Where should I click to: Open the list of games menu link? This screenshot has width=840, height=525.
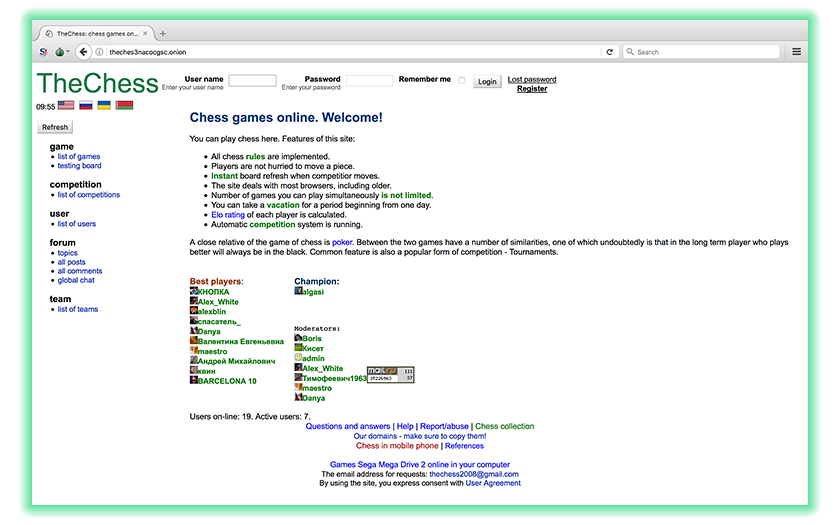(79, 157)
